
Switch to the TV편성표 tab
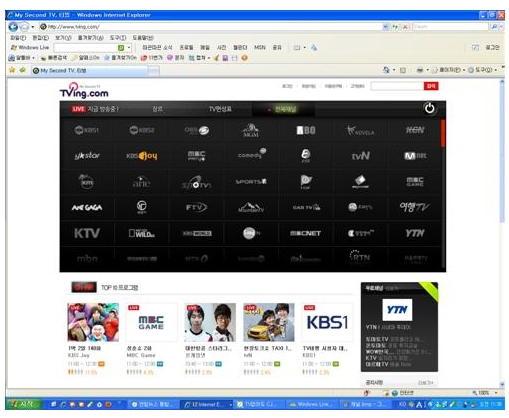tap(220, 109)
